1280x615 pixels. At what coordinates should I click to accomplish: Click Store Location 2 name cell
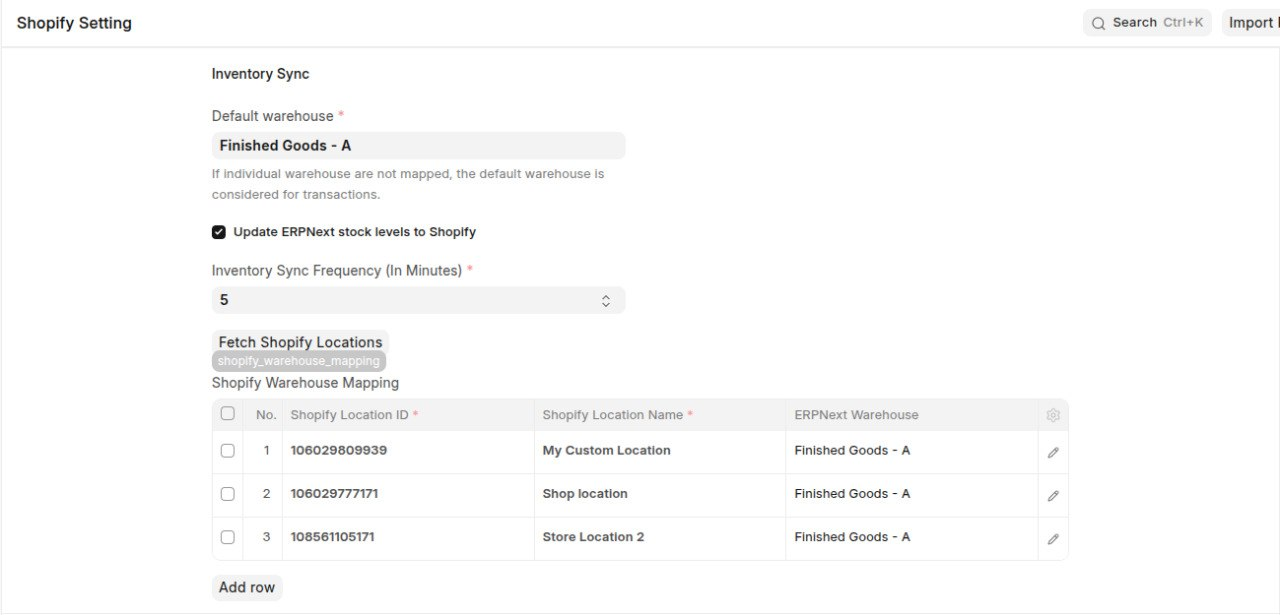pos(660,537)
